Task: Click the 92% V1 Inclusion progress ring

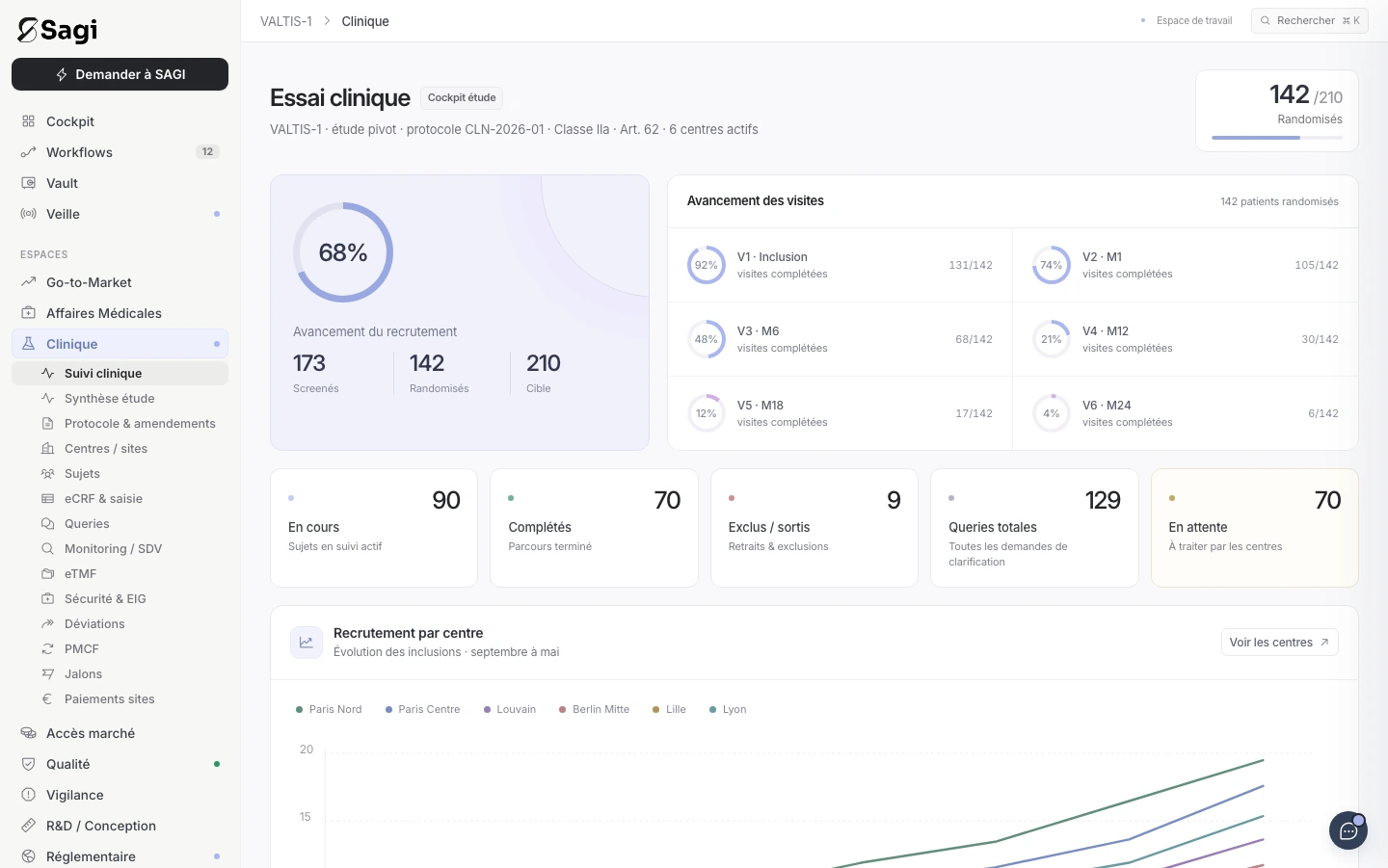Action: point(707,265)
